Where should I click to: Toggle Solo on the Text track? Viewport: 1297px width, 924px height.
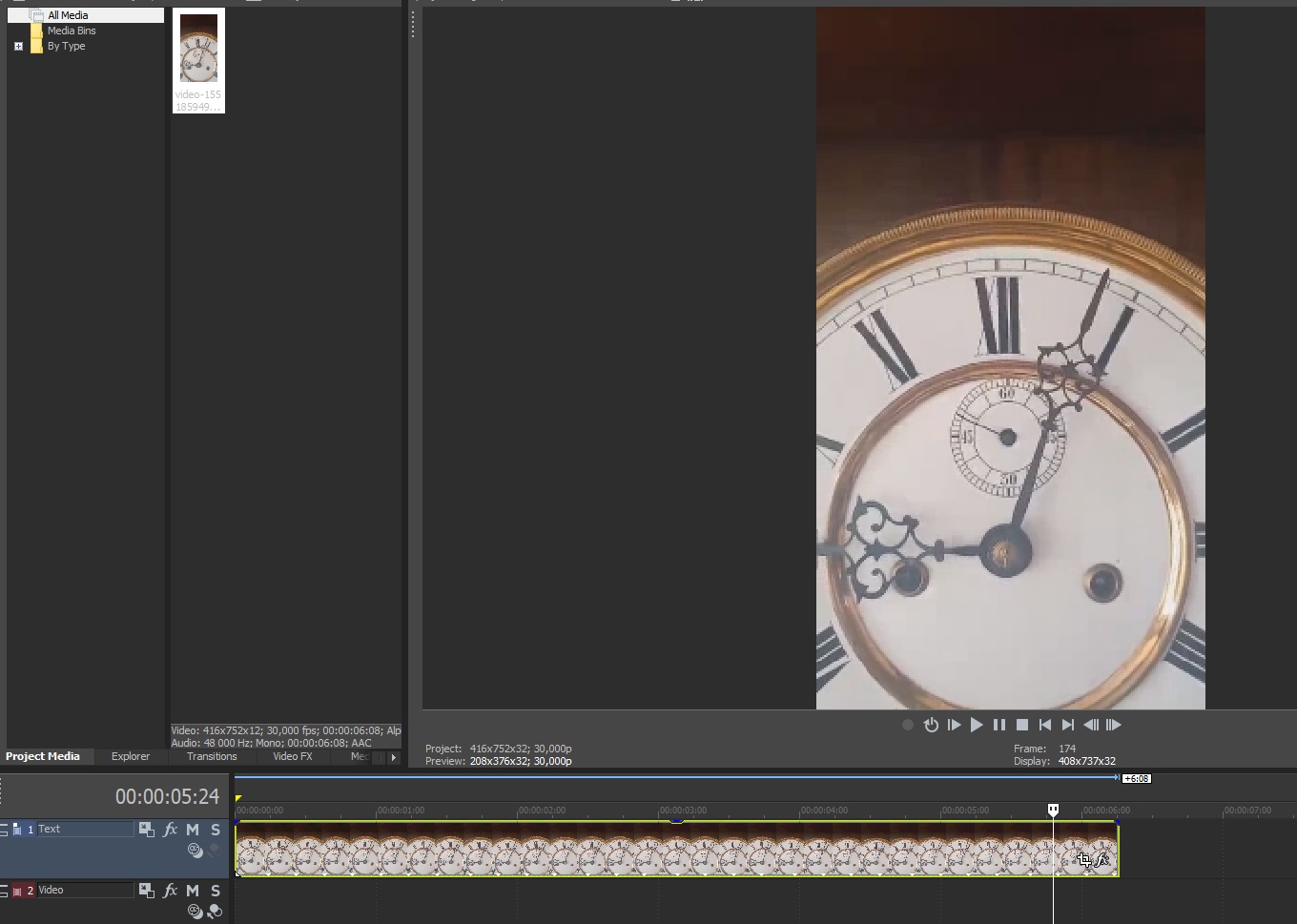coord(216,830)
